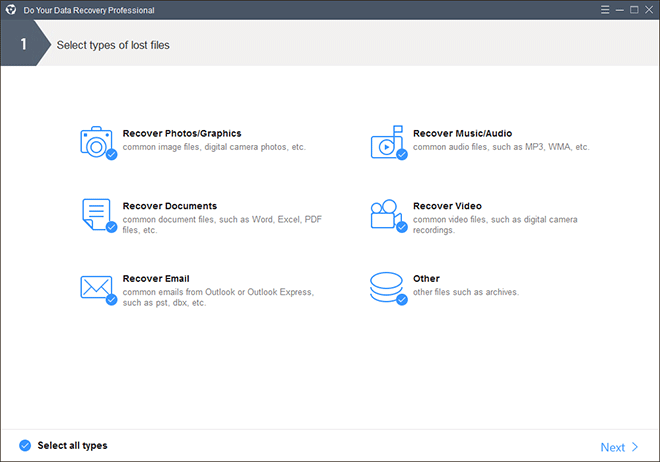The height and width of the screenshot is (462, 660).
Task: Click the document page icon for Documents recovery
Action: 96,215
